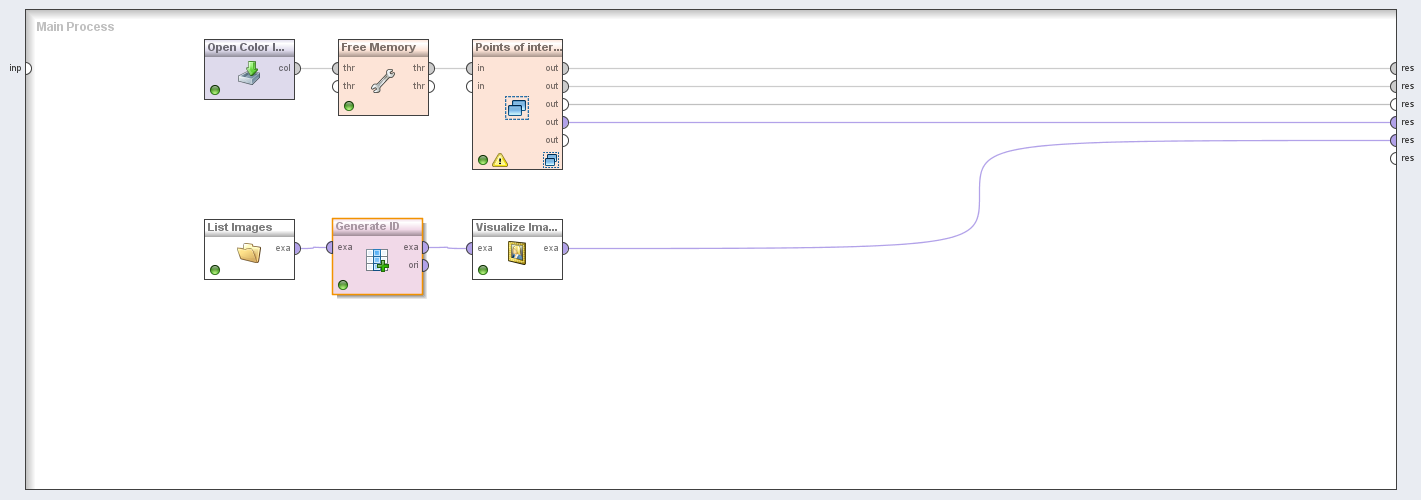
Task: Click green status light on Free Memory operator
Action: (349, 106)
